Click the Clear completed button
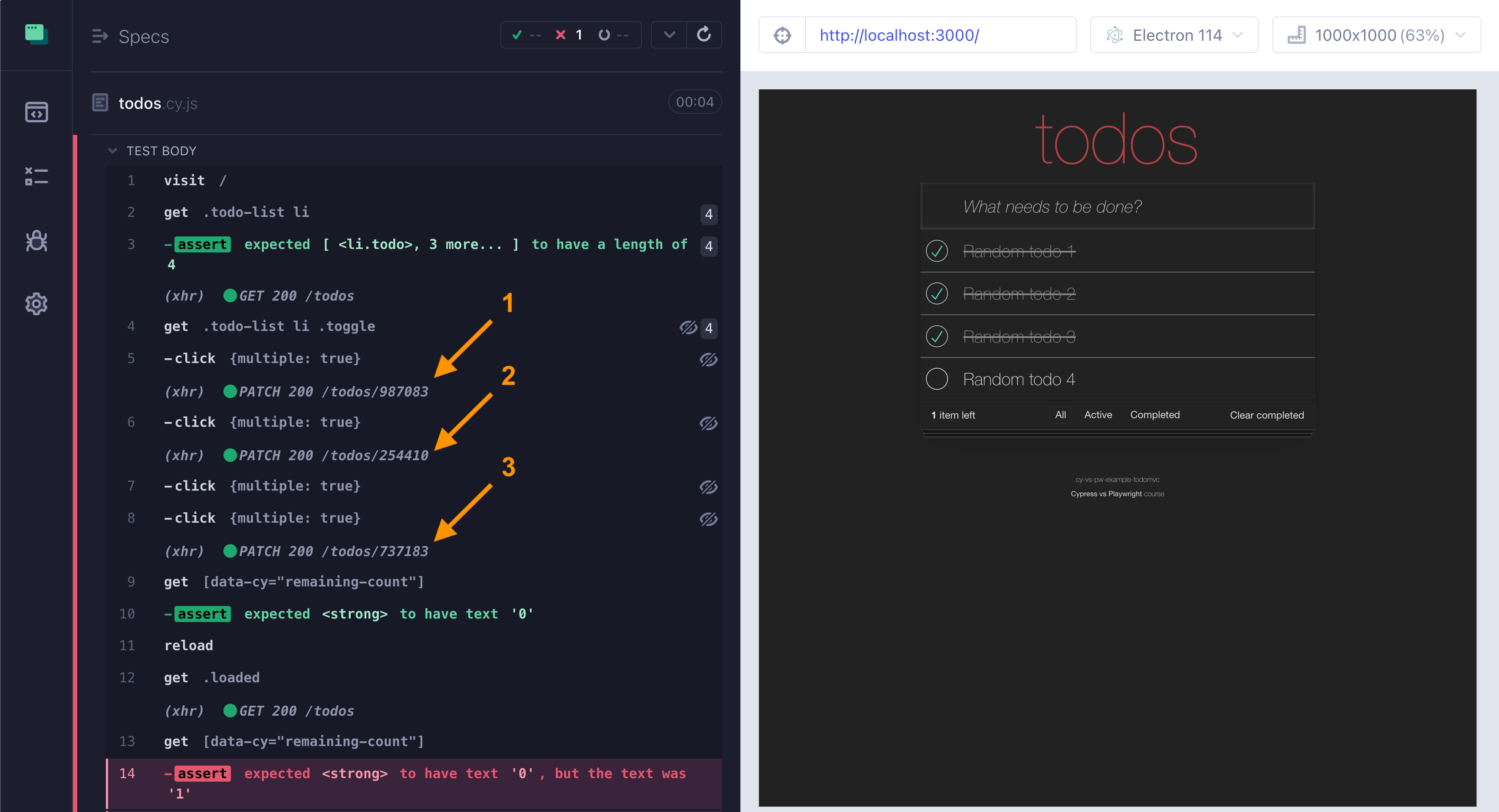The image size is (1499, 812). [x=1266, y=415]
